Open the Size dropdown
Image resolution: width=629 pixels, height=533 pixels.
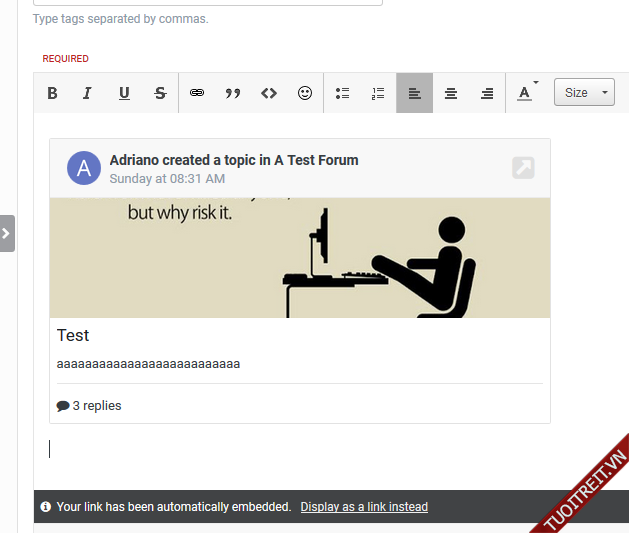(585, 93)
